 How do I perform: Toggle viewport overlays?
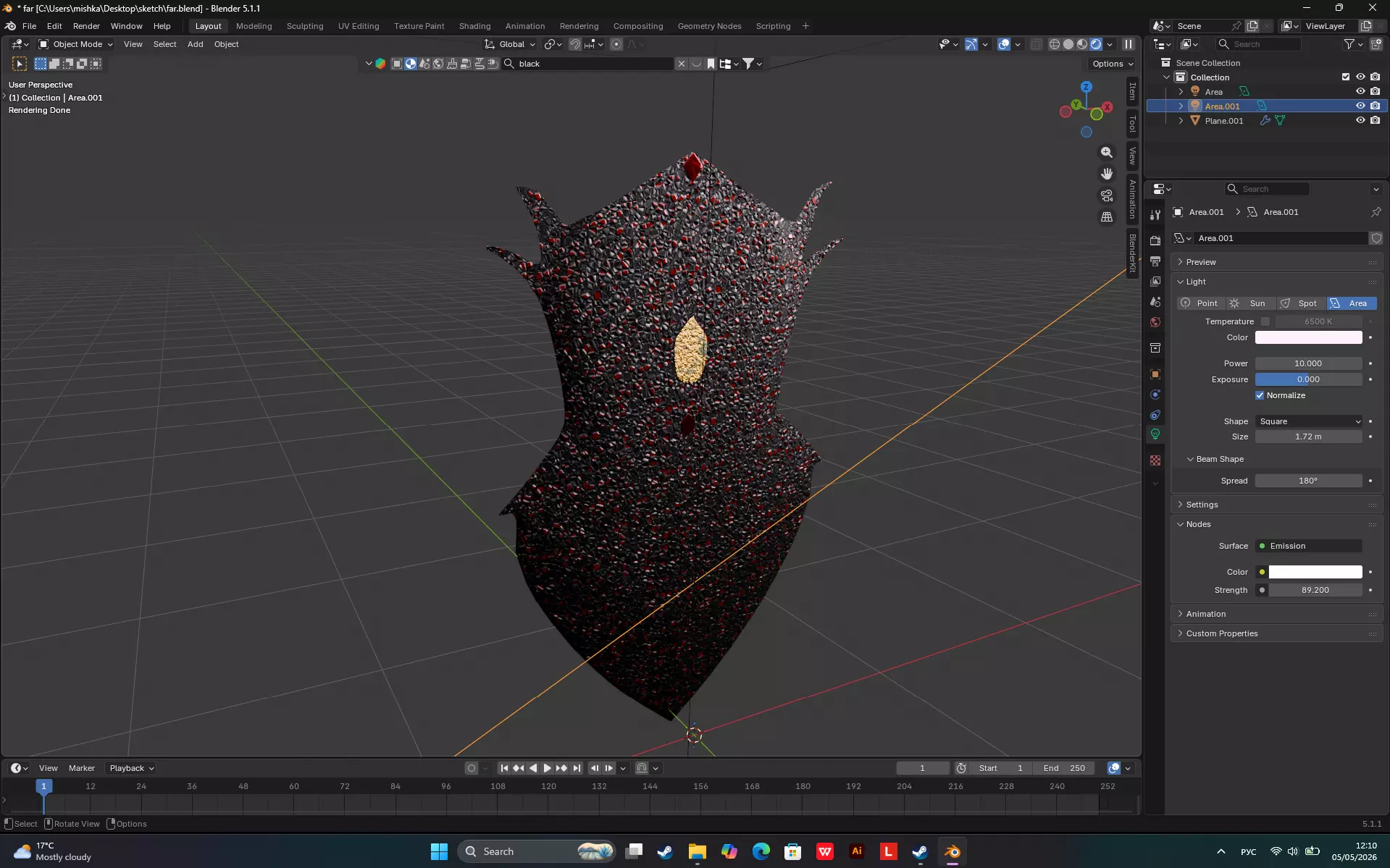pyautogui.click(x=1004, y=44)
